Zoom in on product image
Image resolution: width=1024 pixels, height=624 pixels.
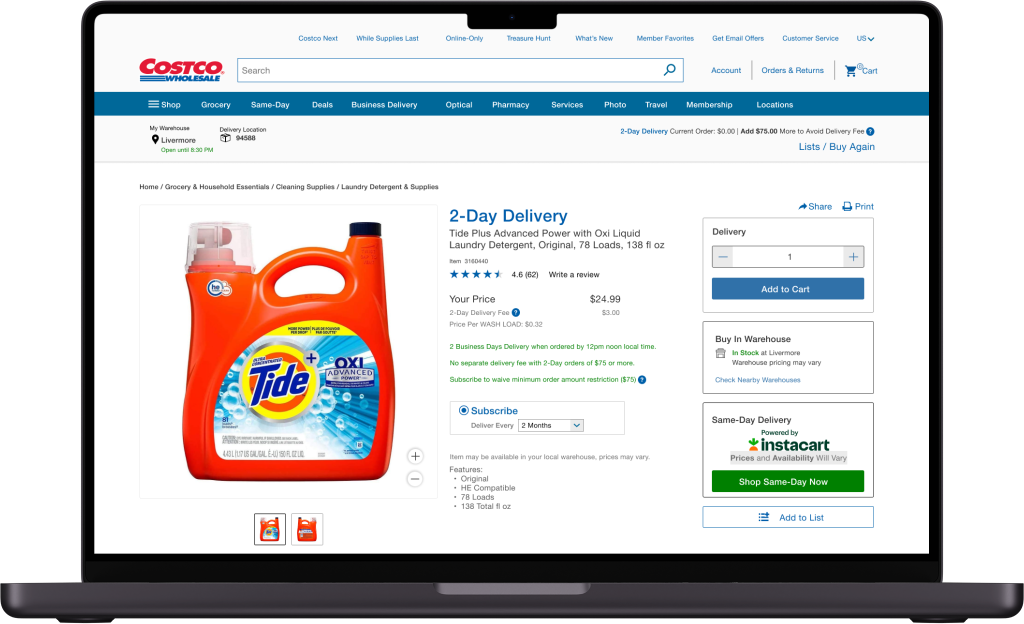pos(415,456)
